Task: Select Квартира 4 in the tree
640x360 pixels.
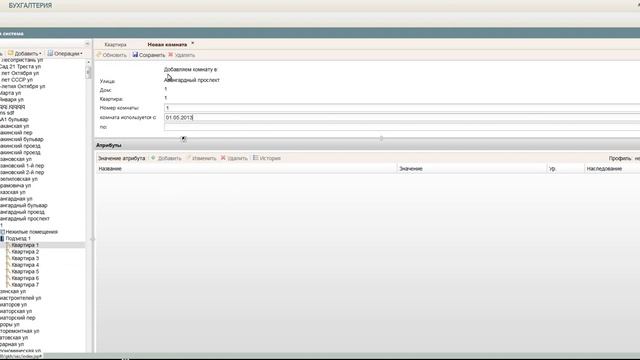Action: [x=25, y=265]
